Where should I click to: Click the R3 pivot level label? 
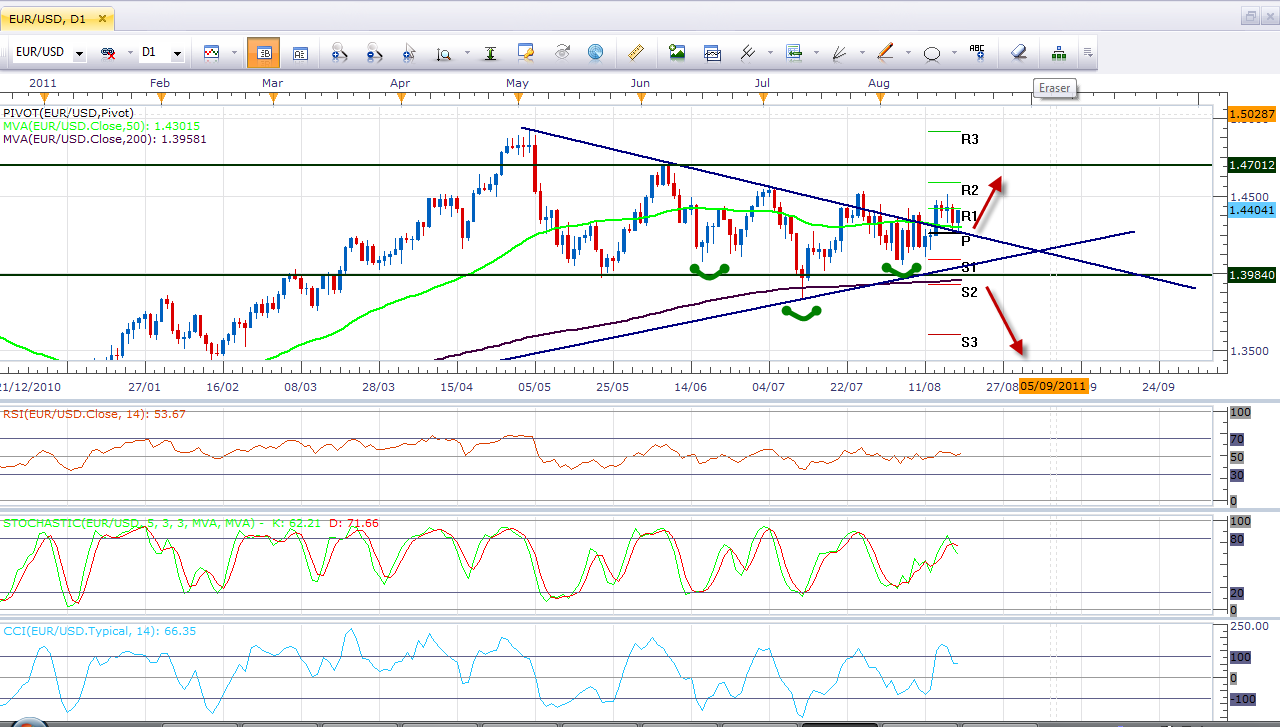tap(969, 139)
